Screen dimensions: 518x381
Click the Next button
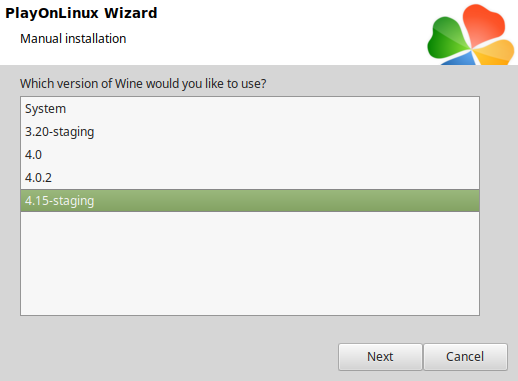coord(380,357)
